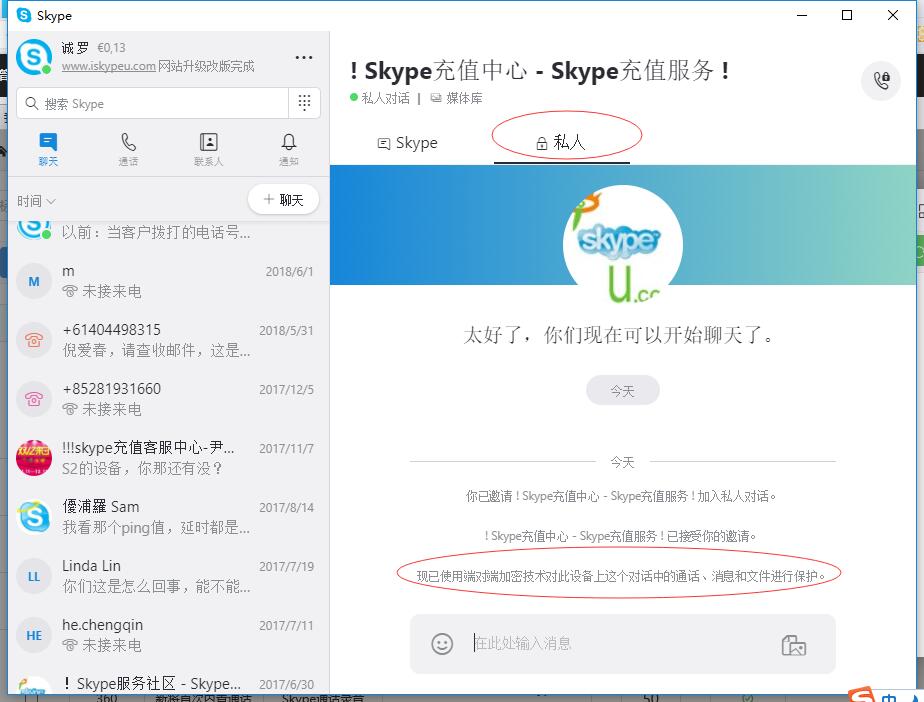Screen dimensions: 924x702
Task: Open the 通话 calls tab
Action: click(x=128, y=150)
